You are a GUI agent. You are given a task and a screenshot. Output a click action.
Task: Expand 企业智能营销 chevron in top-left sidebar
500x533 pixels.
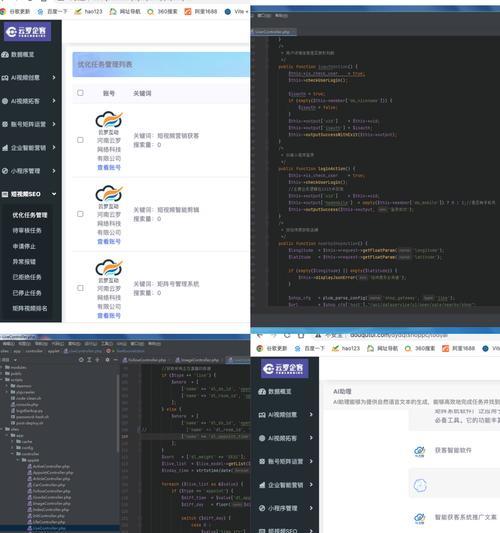click(54, 148)
